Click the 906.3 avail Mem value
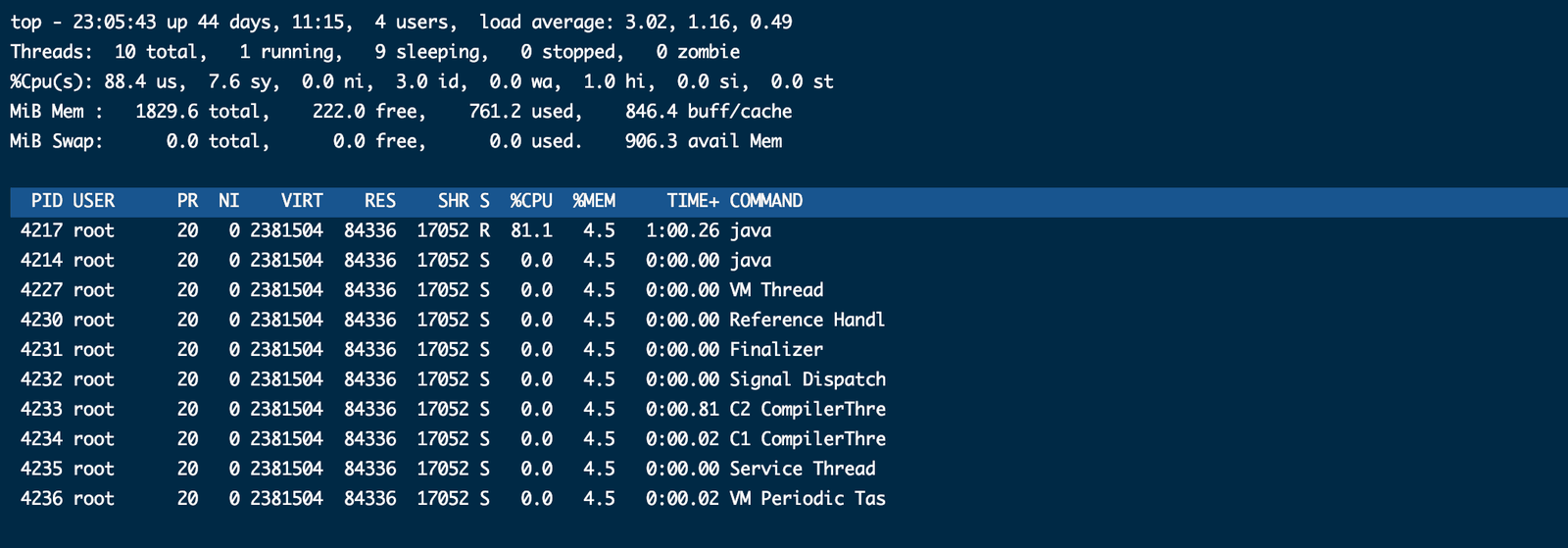 tap(704, 141)
